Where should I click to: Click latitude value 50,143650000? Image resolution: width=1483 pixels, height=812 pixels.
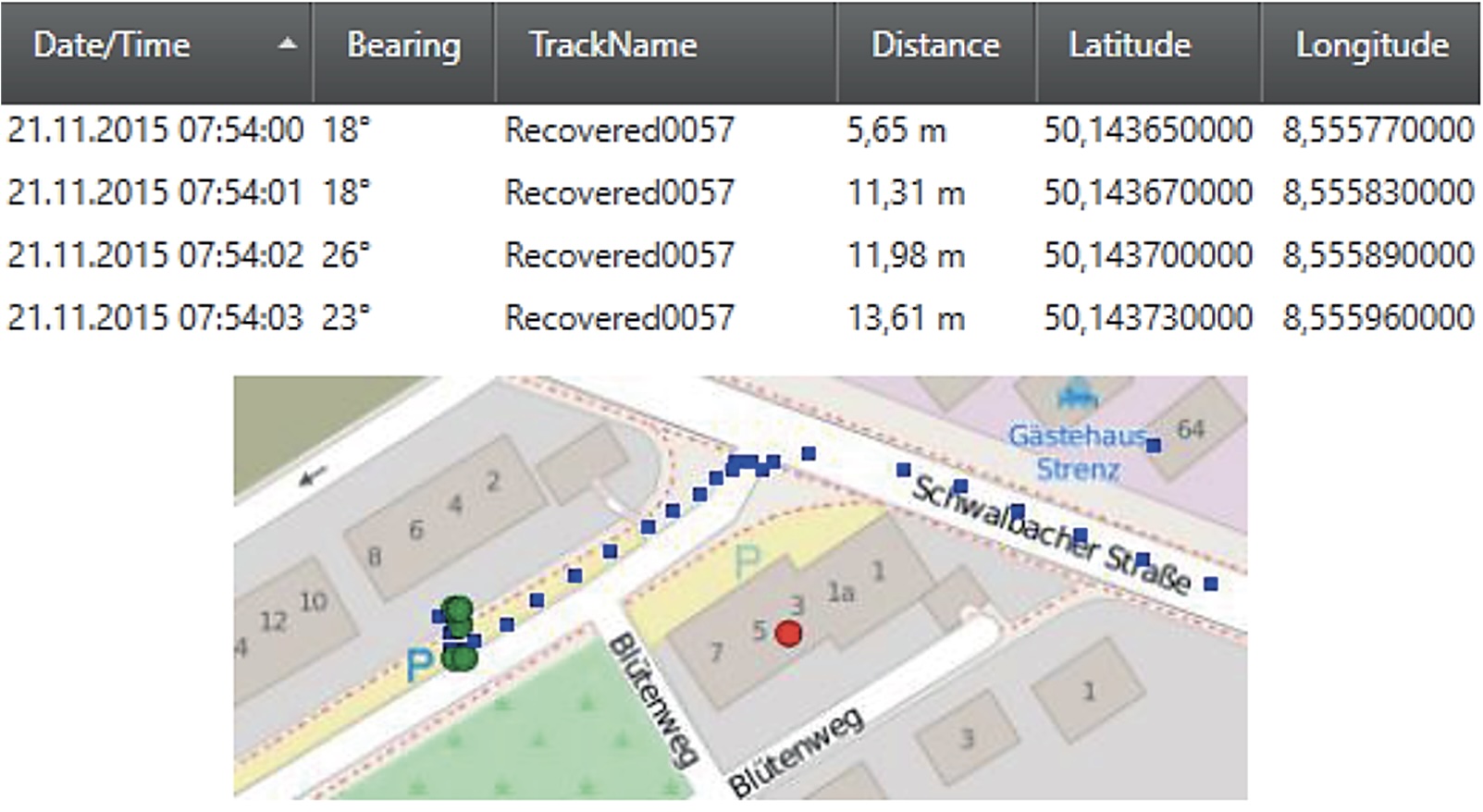click(x=1148, y=130)
